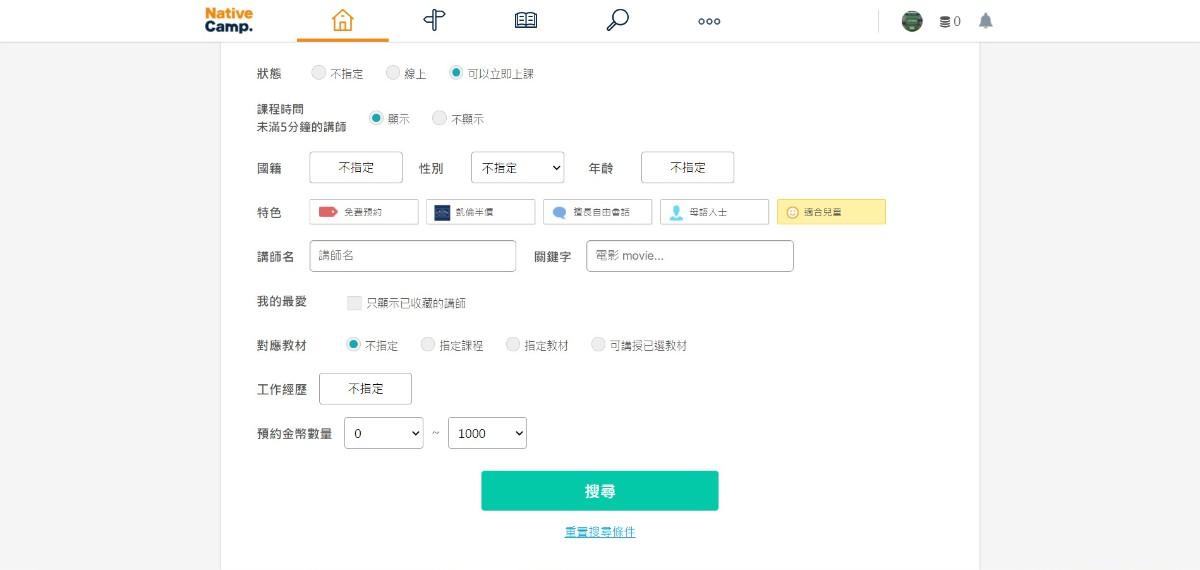
Task: Click the Native Camp logo
Action: [x=229, y=20]
